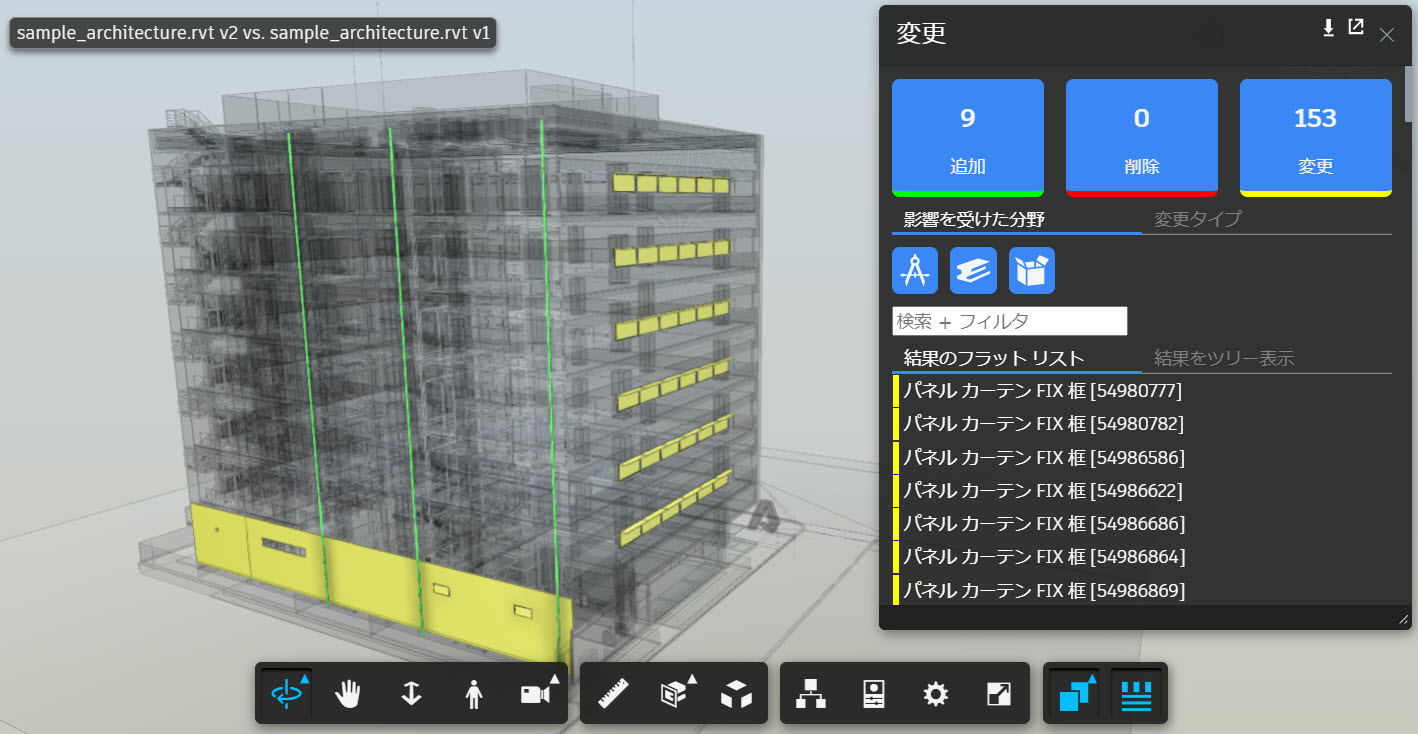Select list item [54980777]
The width and height of the screenshot is (1418, 734).
[x=1142, y=391]
